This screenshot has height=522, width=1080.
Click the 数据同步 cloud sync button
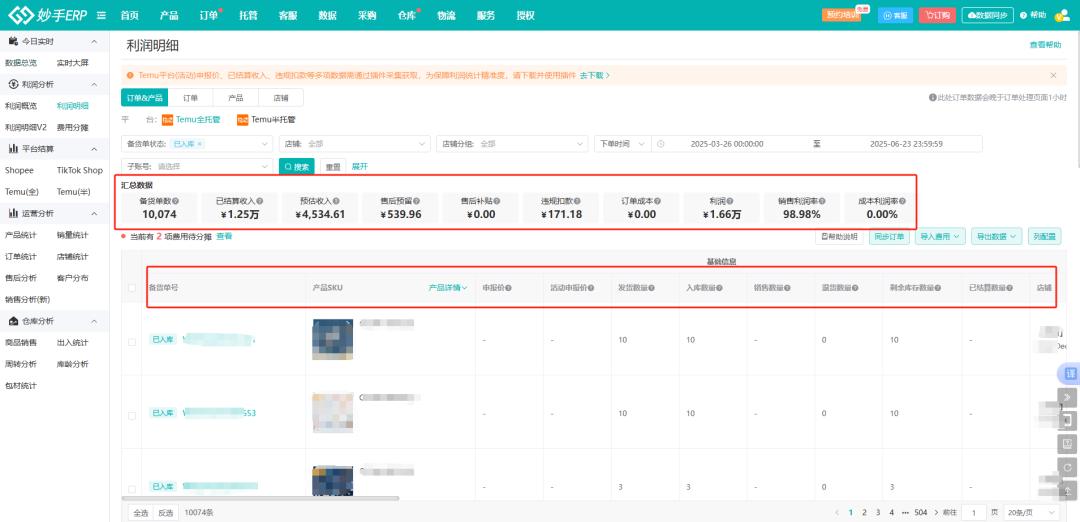(x=988, y=15)
